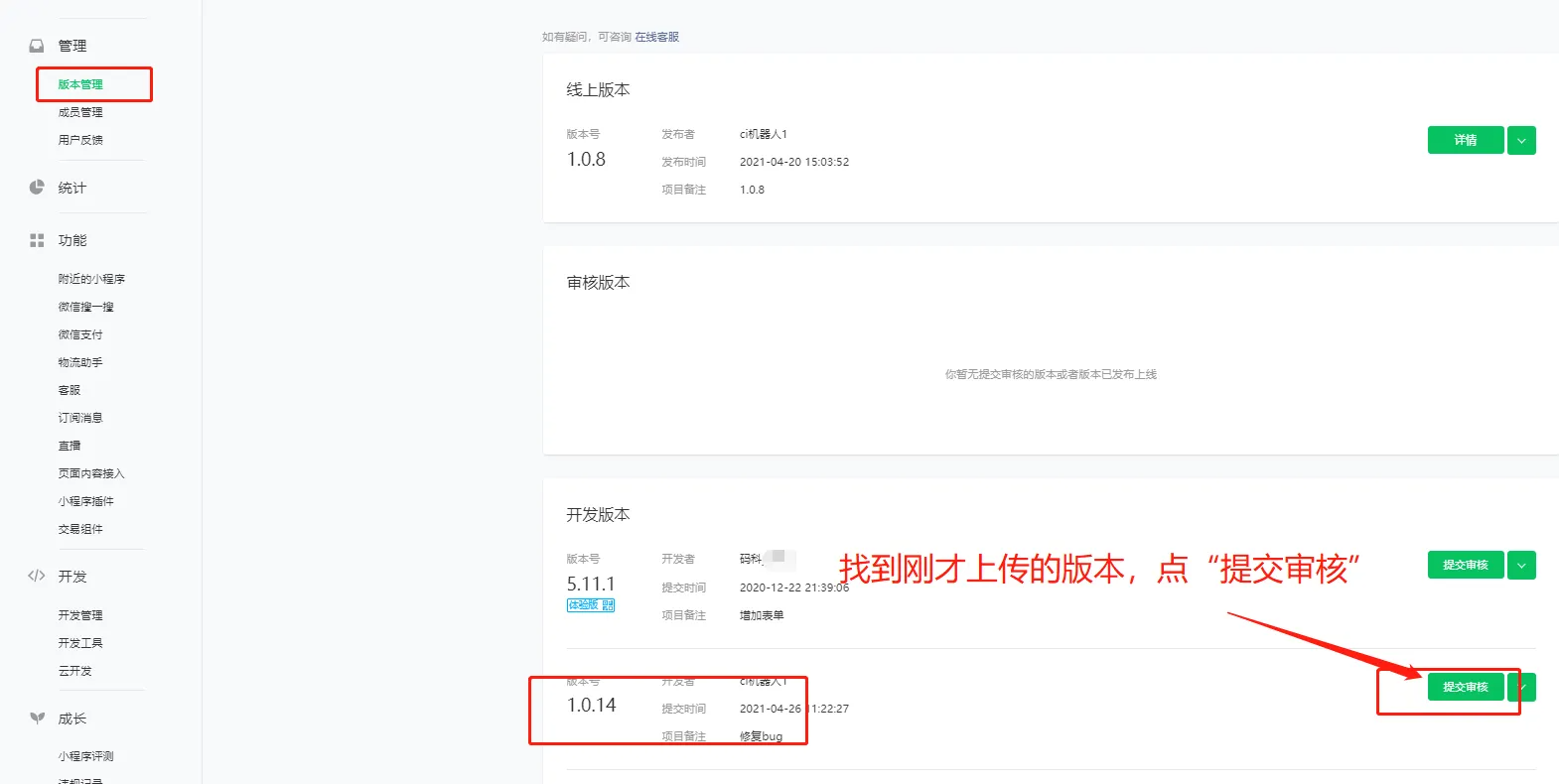This screenshot has height=784, width=1559.
Task: Open 直播 menu item
Action: tap(70, 446)
